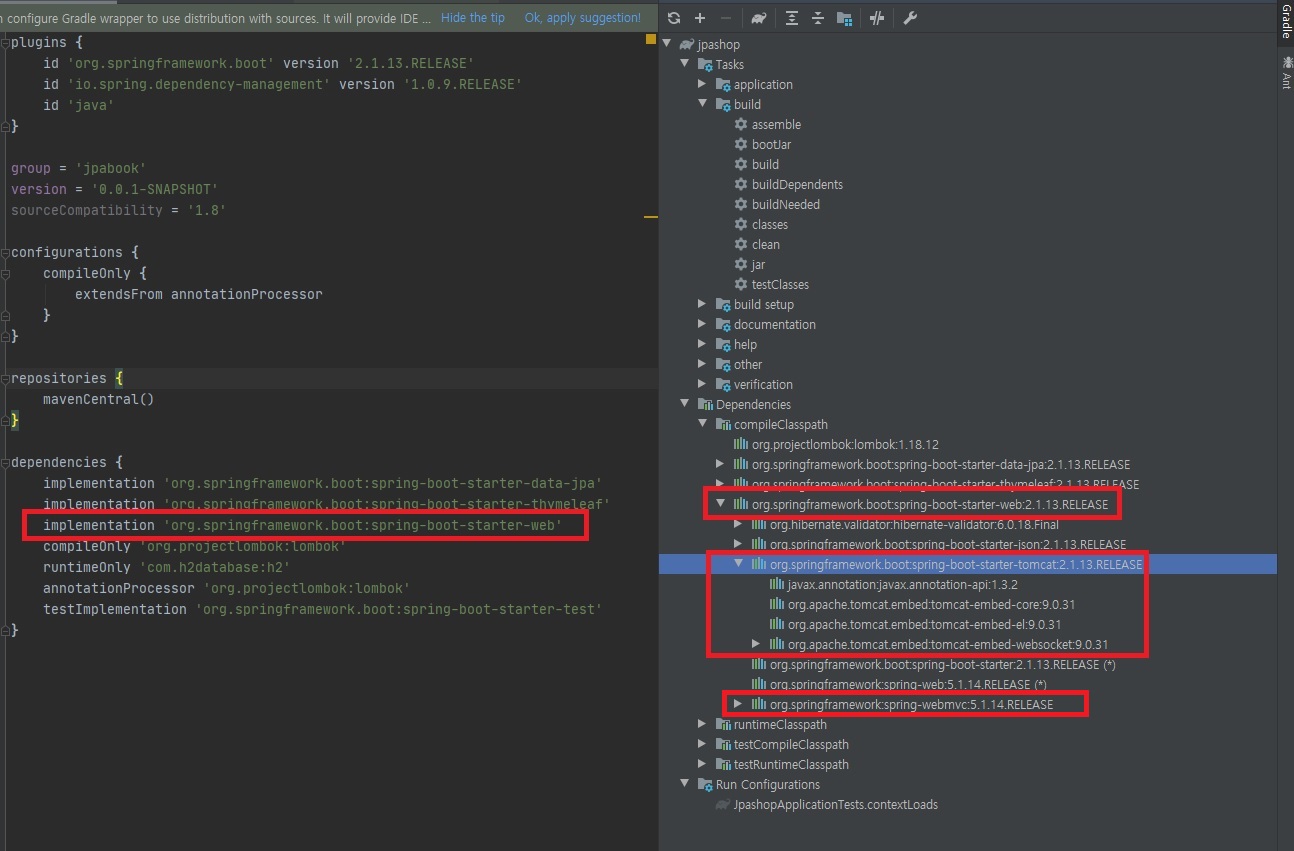
Task: Click the plus icon to link a Gradle project
Action: coord(700,18)
